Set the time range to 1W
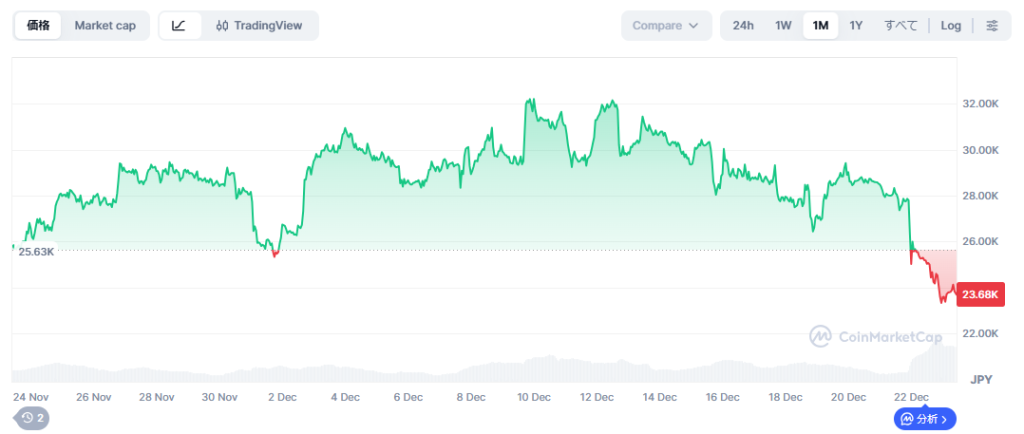 pyautogui.click(x=783, y=26)
